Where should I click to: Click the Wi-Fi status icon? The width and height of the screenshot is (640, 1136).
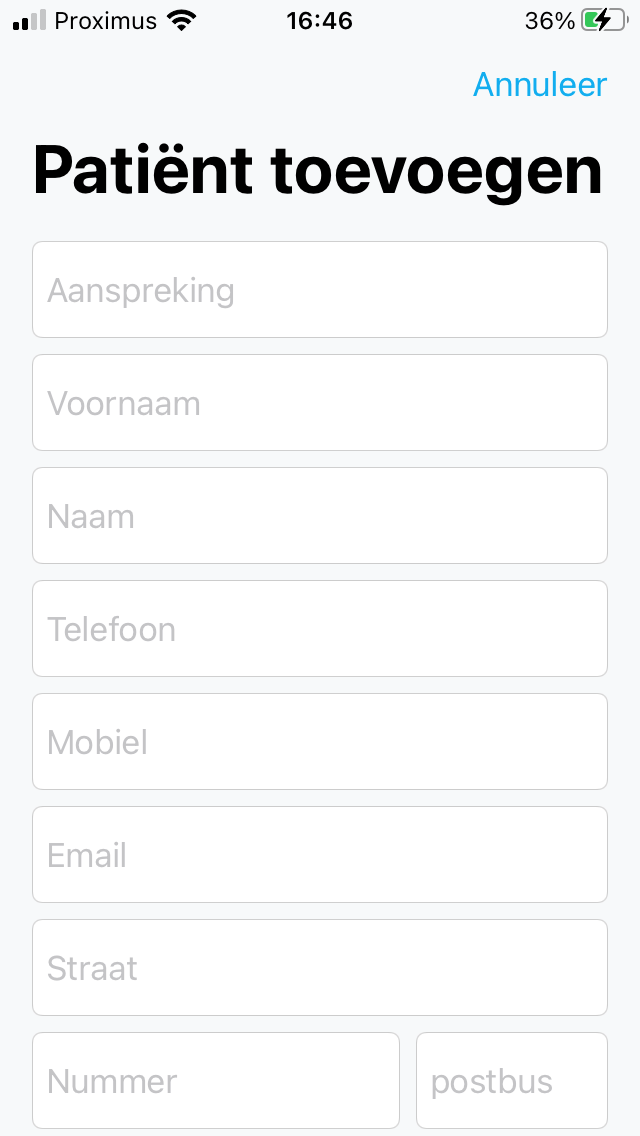(x=181, y=20)
